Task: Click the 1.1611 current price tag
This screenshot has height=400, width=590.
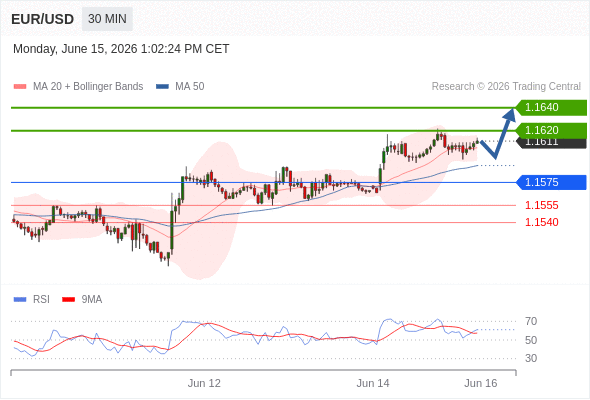Action: [551, 143]
